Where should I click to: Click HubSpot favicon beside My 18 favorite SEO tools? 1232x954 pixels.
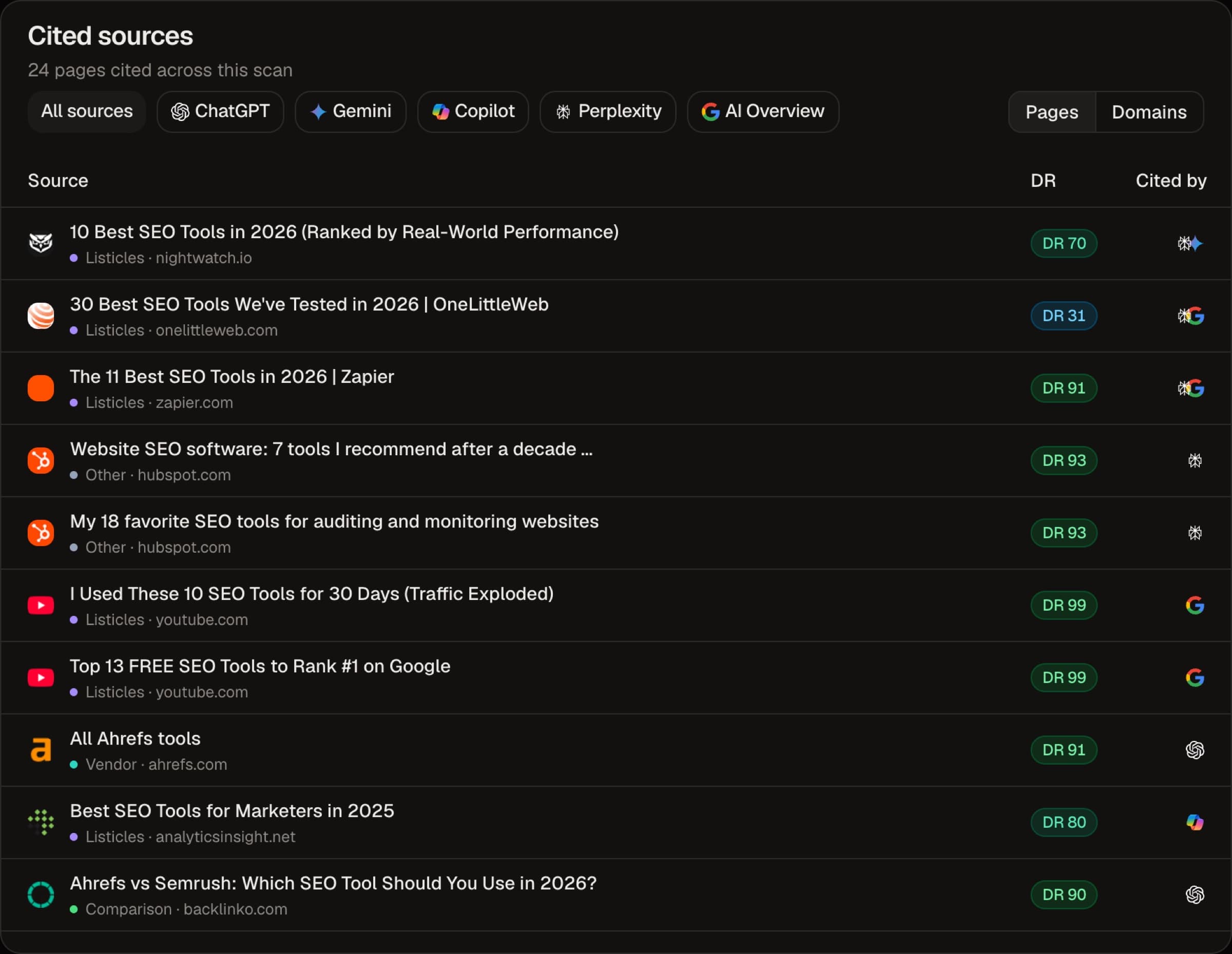tap(41, 533)
